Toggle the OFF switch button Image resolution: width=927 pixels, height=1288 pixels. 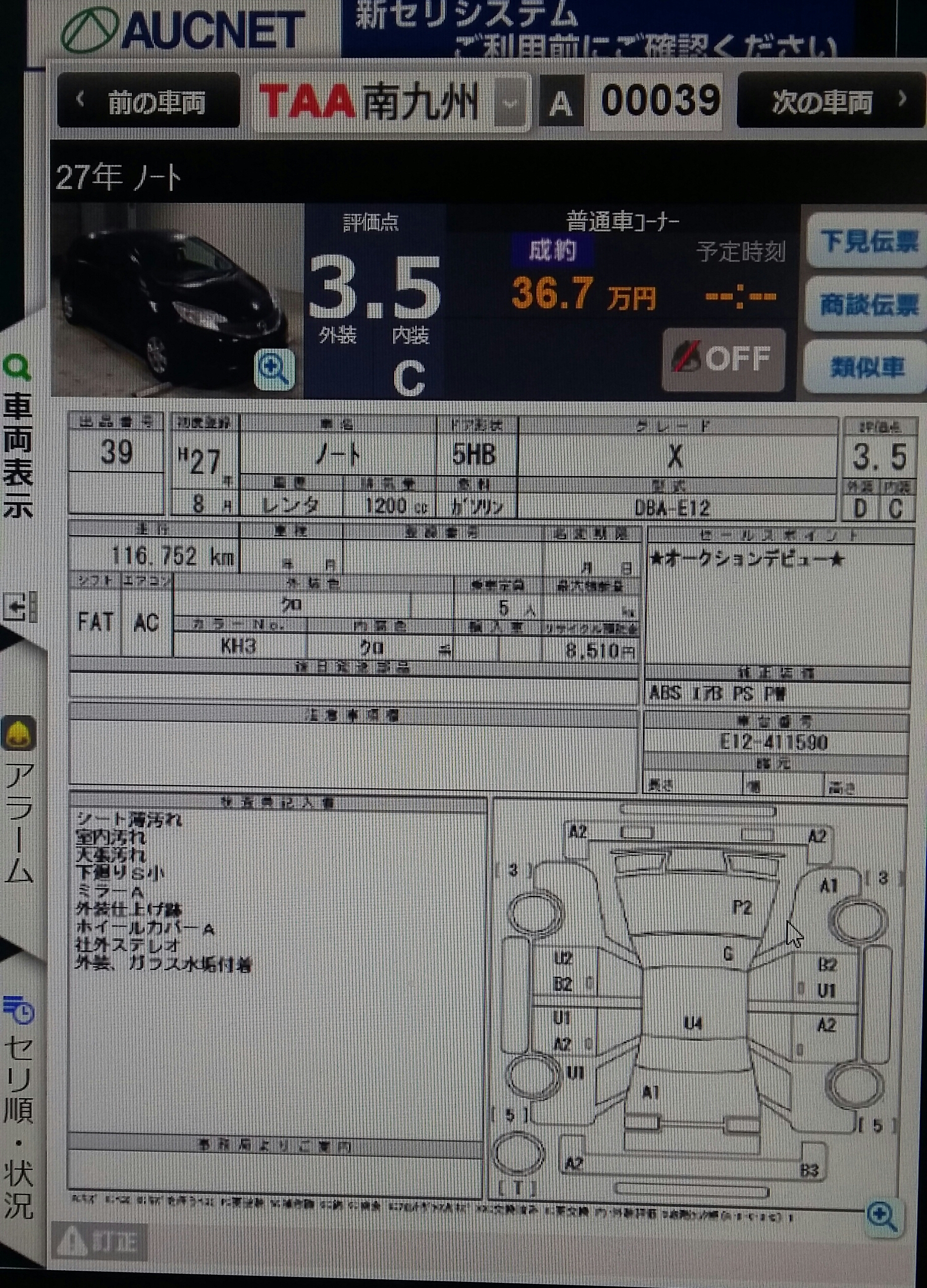(x=723, y=359)
